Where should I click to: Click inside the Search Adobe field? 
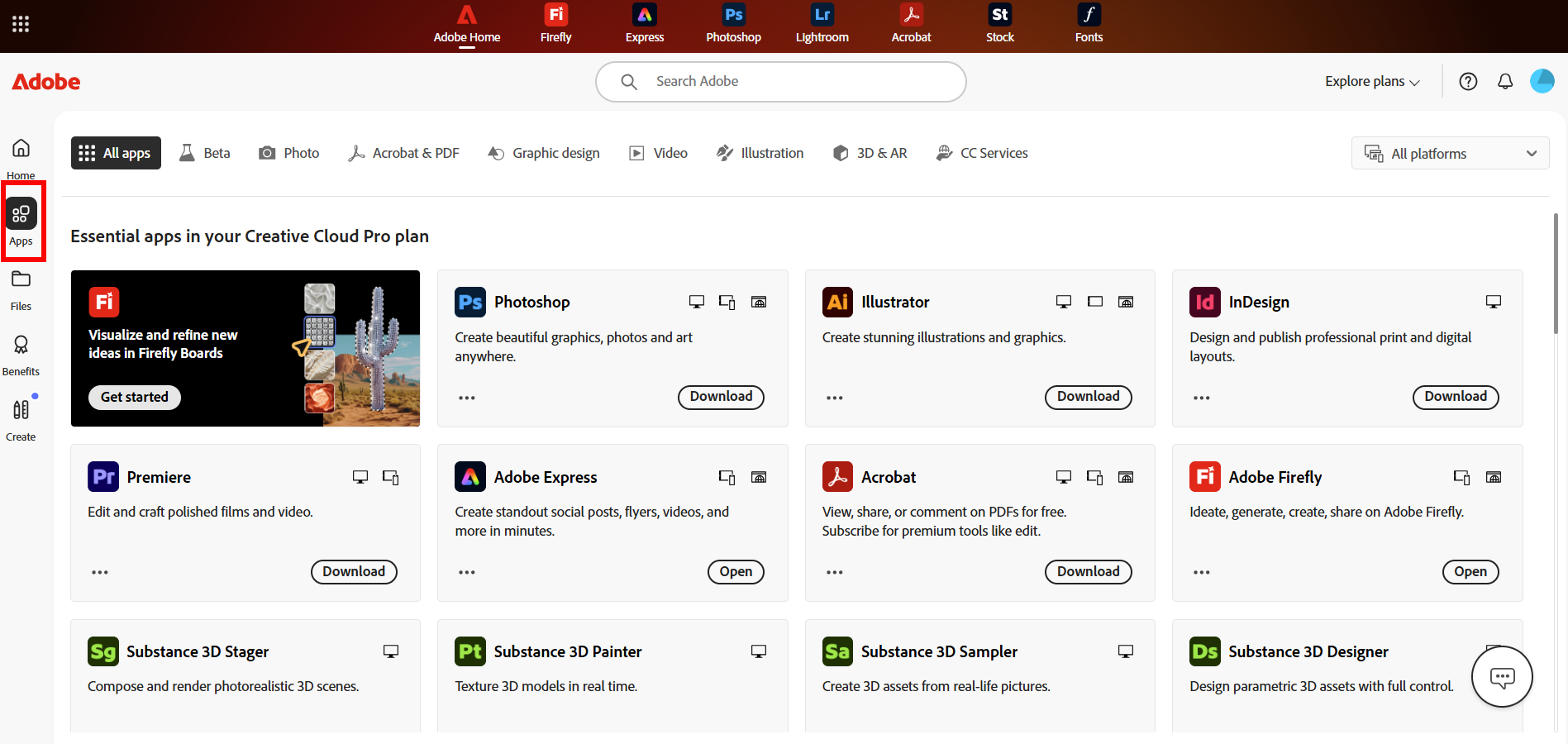(x=779, y=81)
